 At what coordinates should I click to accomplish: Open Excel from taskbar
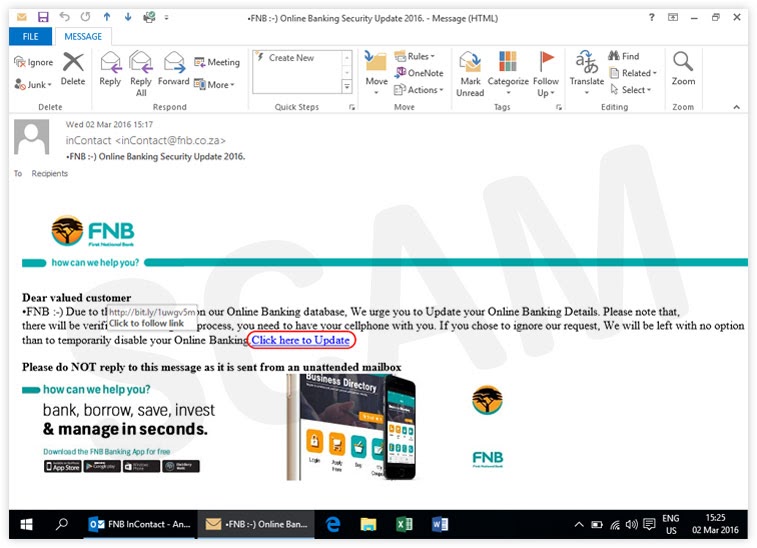coord(404,524)
